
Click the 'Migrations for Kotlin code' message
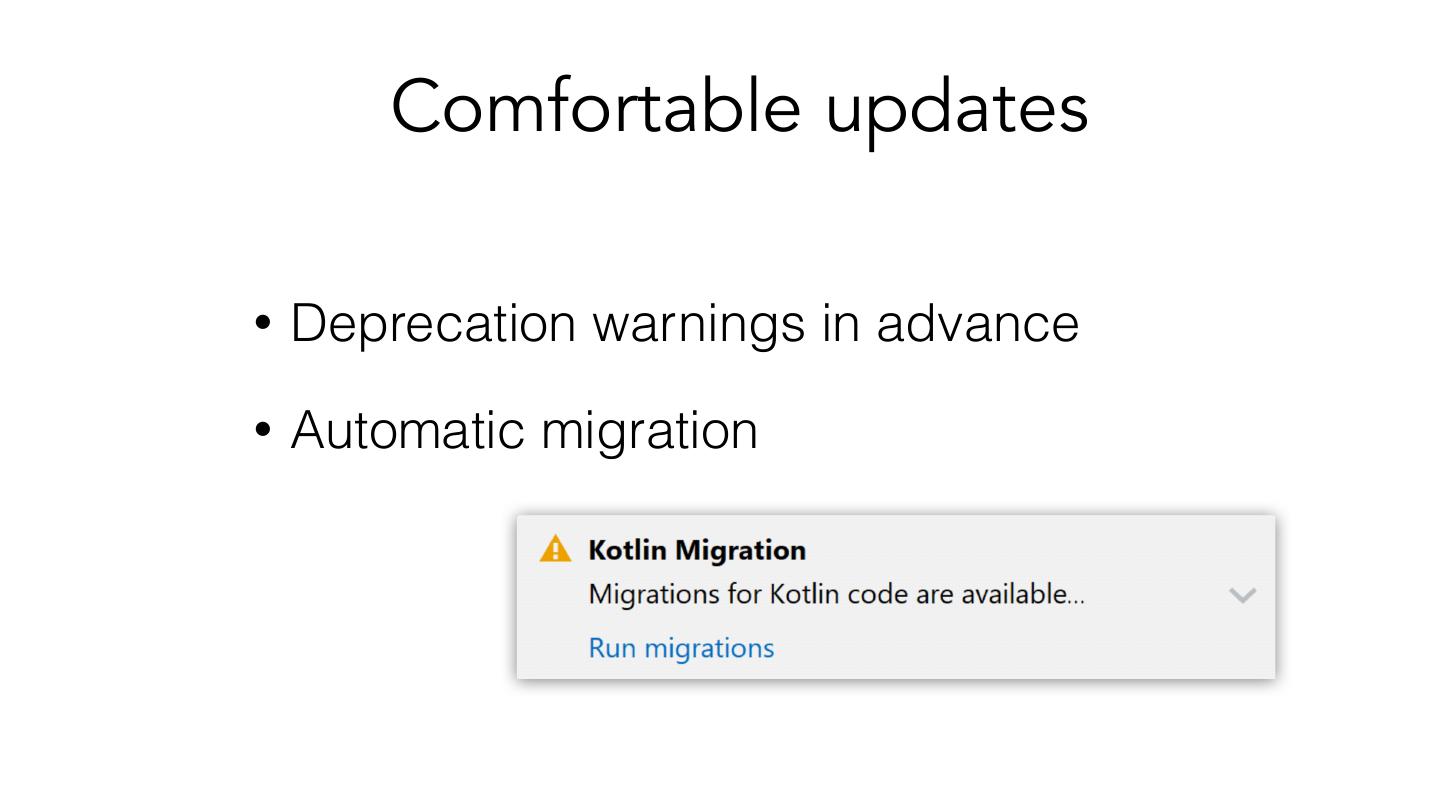tap(836, 595)
